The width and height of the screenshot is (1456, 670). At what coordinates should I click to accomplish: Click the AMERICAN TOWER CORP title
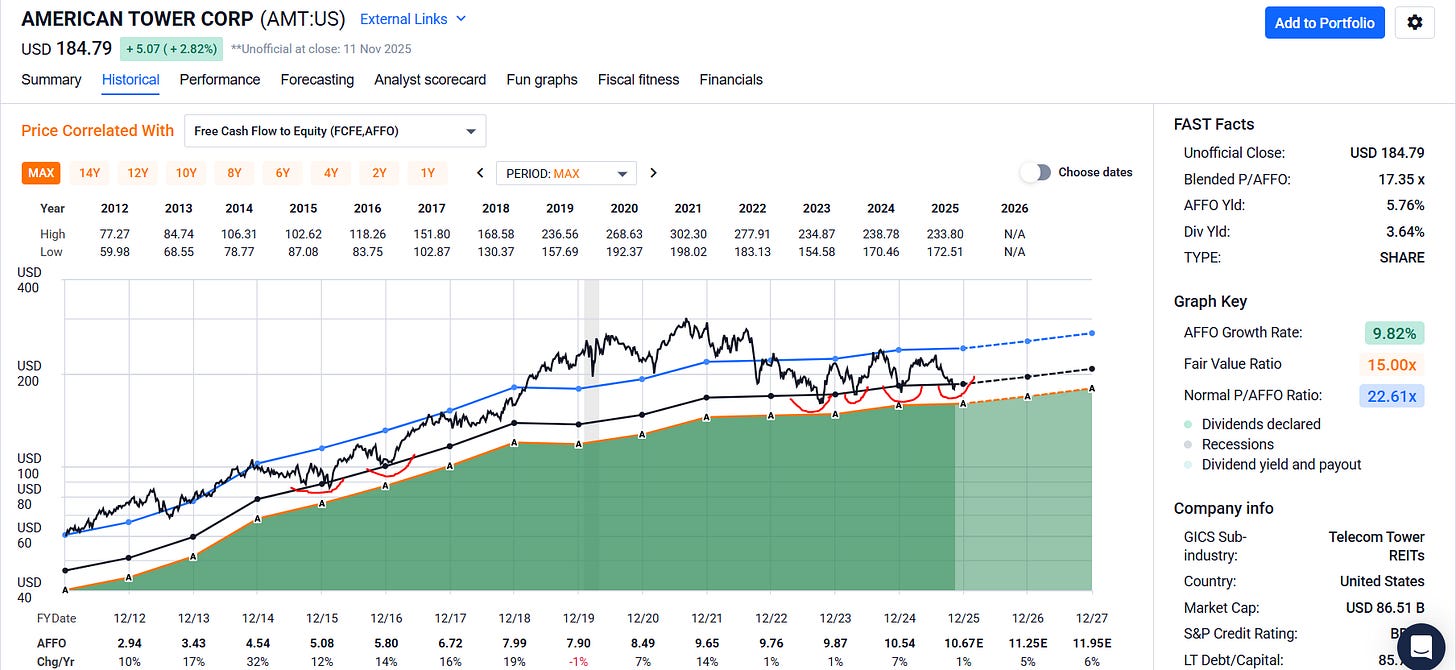(x=137, y=19)
